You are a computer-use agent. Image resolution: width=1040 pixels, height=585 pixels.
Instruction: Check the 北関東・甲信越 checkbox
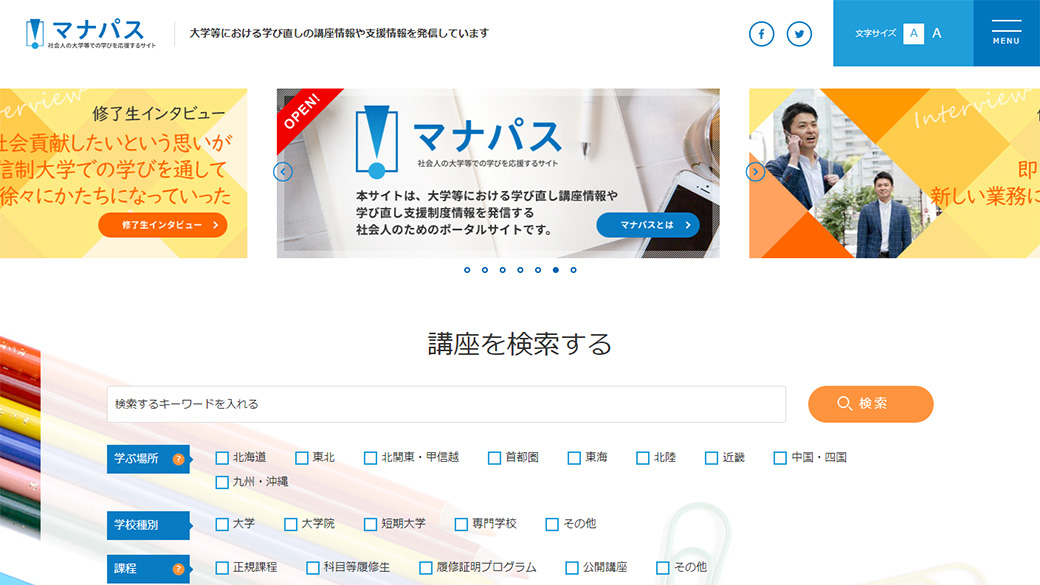371,458
